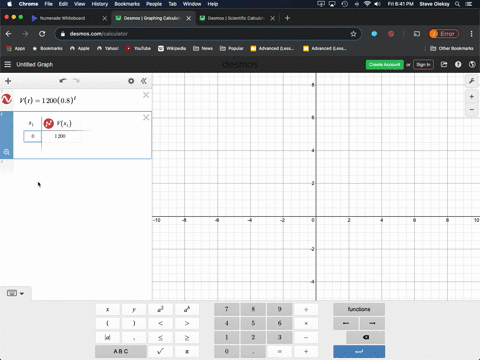Screen dimensions: 480x360
Task: Close the Desmos Graphing Calculator tab
Action: [189, 18]
